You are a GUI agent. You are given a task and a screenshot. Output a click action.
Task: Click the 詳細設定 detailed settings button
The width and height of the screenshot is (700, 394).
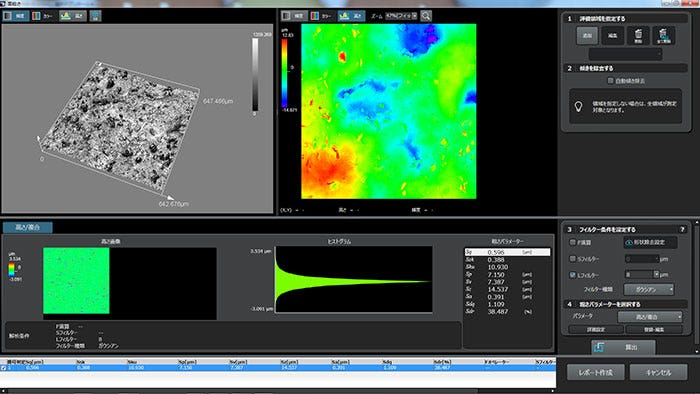596,330
